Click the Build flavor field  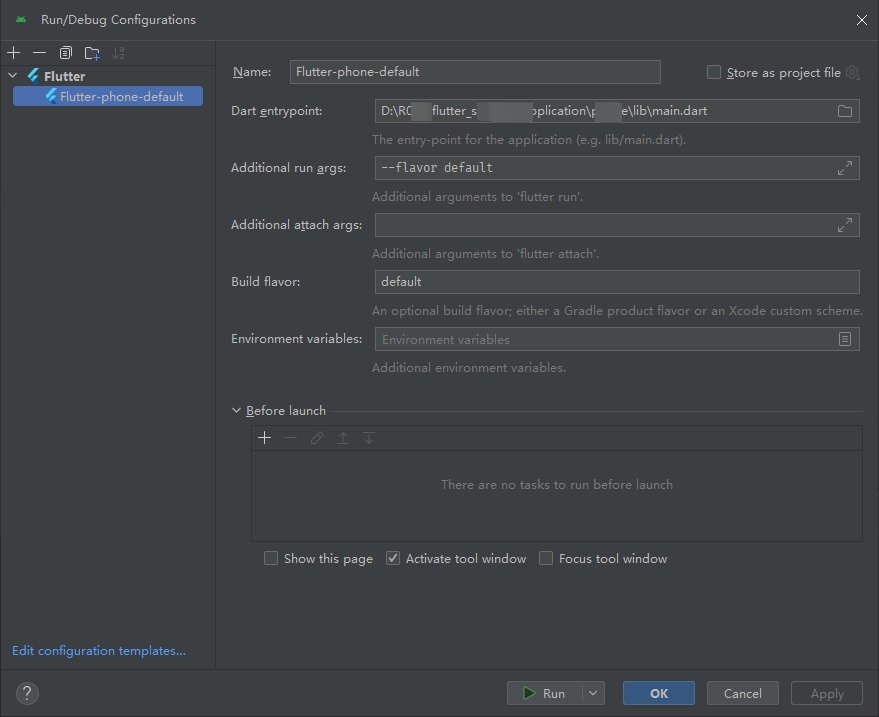(x=617, y=282)
